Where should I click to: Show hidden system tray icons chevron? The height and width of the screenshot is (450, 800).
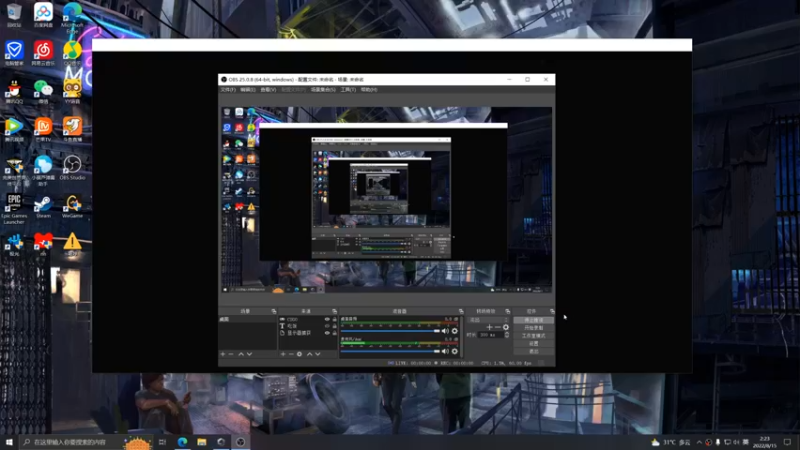[699, 442]
